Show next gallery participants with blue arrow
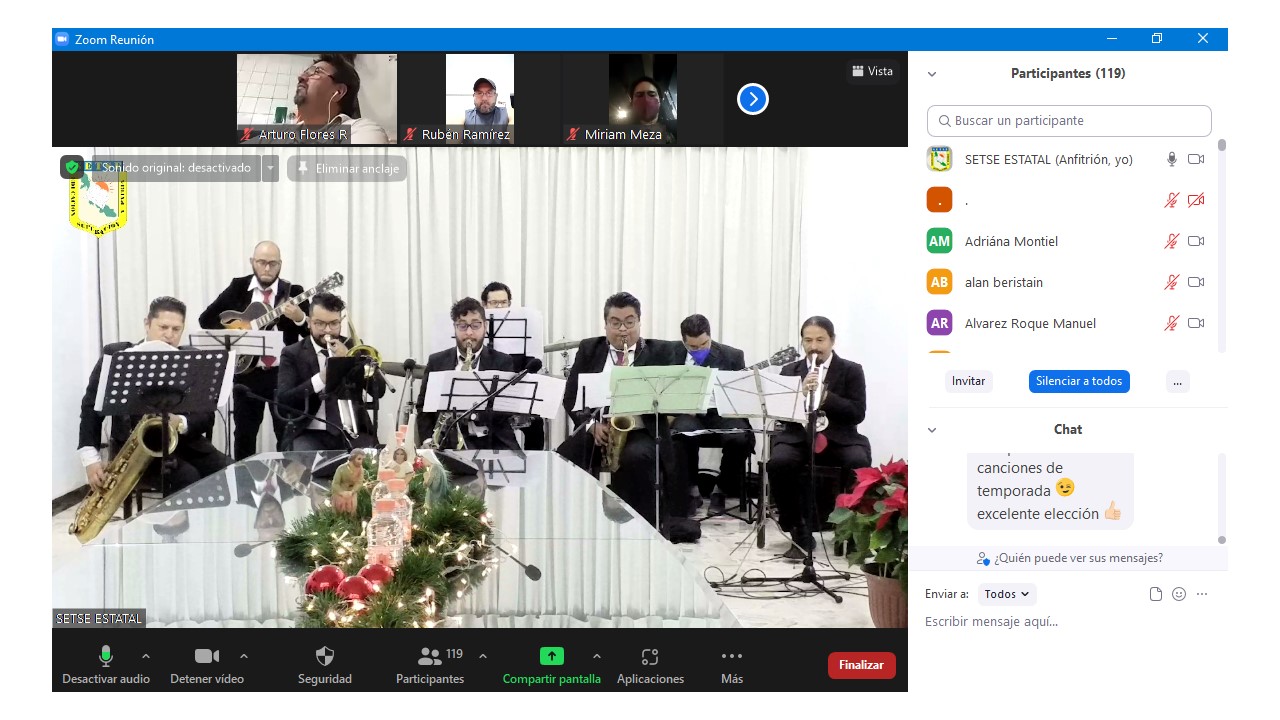1280x720 pixels. coord(753,99)
